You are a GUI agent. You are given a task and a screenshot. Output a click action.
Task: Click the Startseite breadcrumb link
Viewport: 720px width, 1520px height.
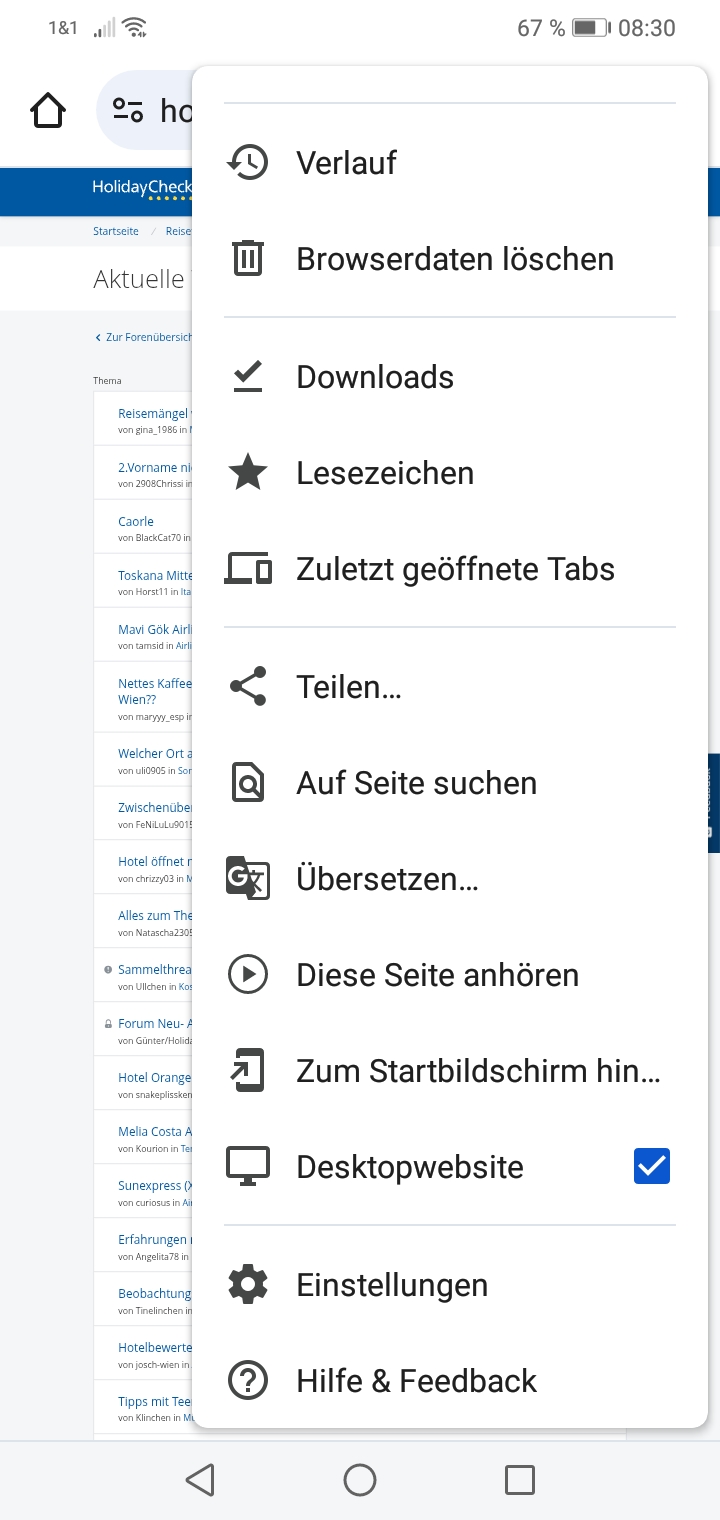[116, 231]
